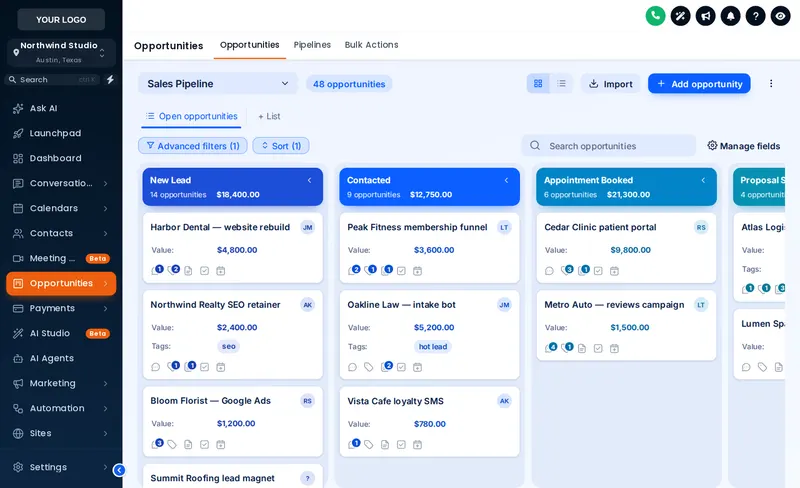Open conversation icon on Northwind Realty card
The height and width of the screenshot is (488, 800).
coord(156,367)
